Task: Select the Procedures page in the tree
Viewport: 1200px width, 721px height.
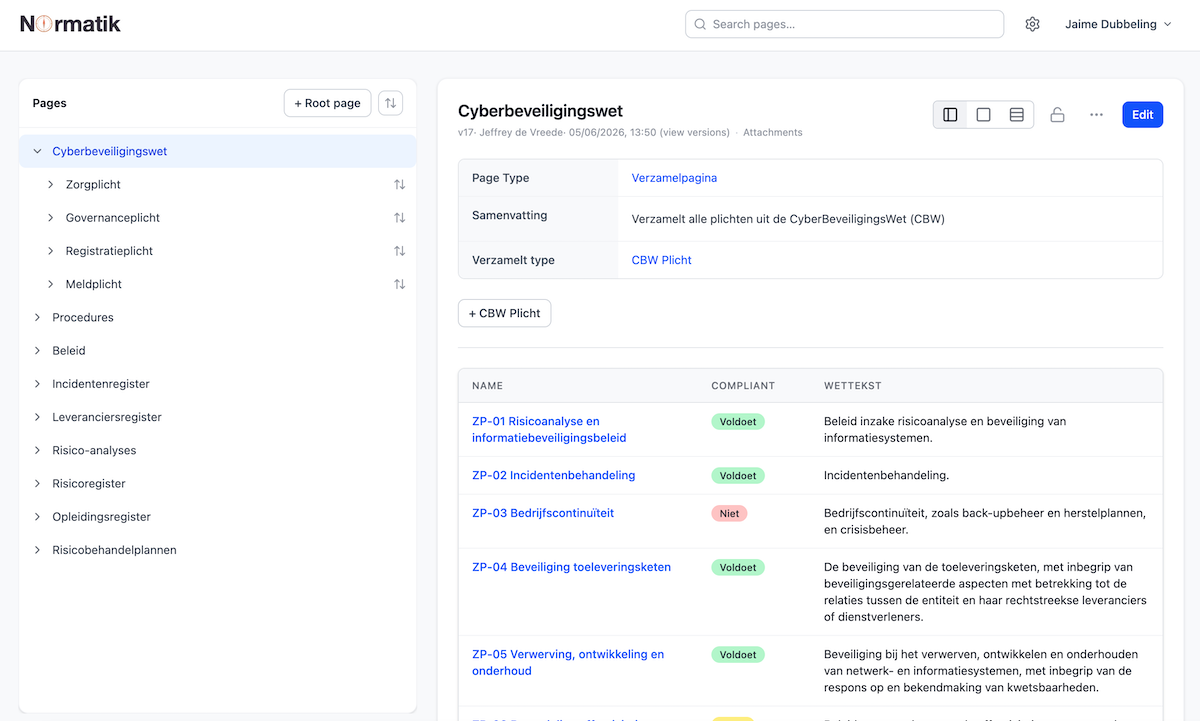Action: [83, 318]
